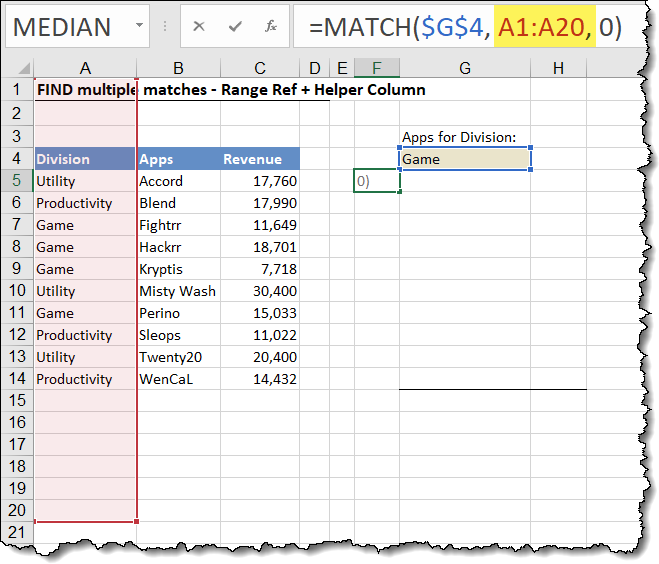
Task: Click the Revenue table header cell
Action: coord(260,159)
